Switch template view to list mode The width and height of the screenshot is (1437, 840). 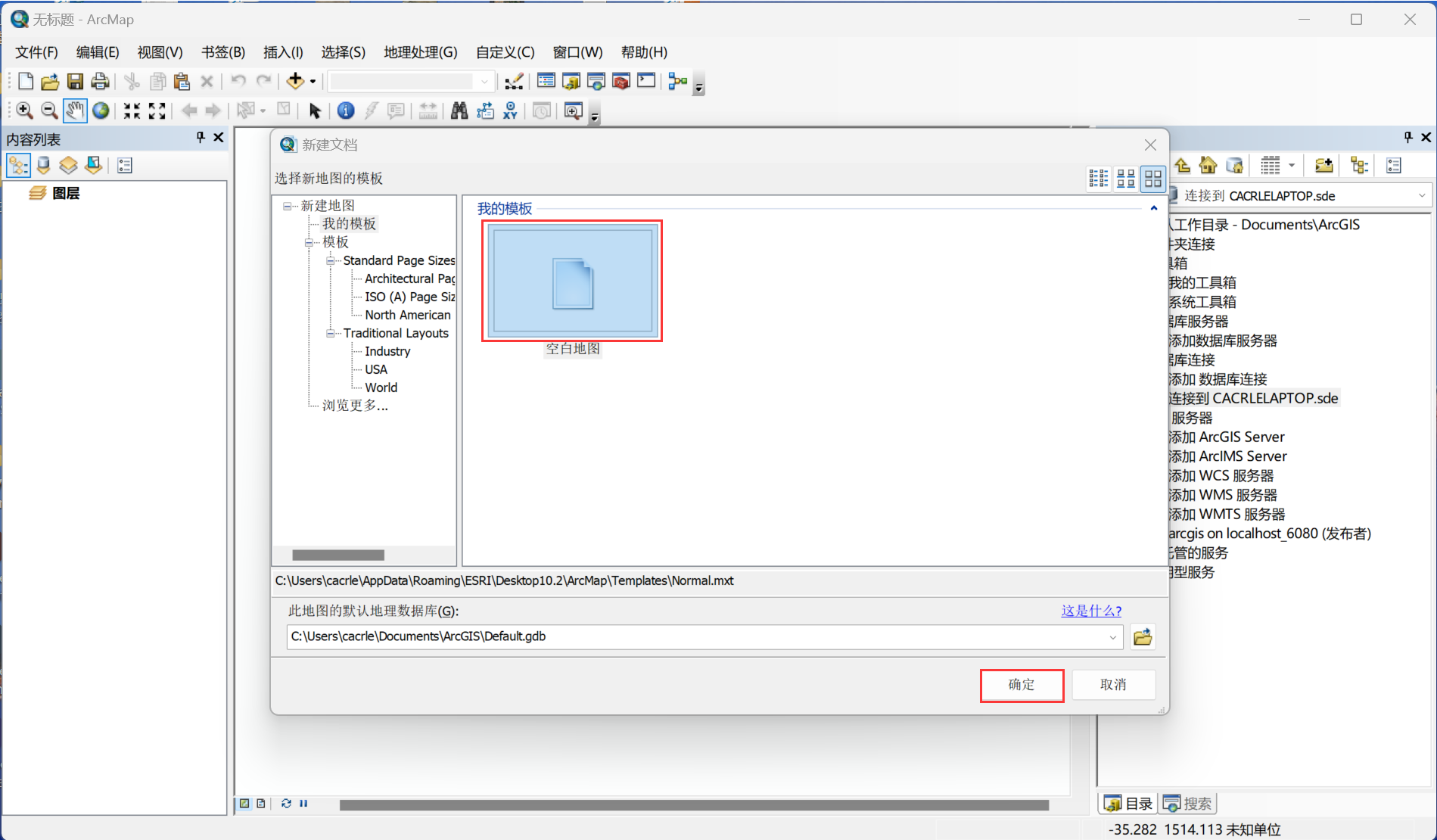pyautogui.click(x=1099, y=178)
